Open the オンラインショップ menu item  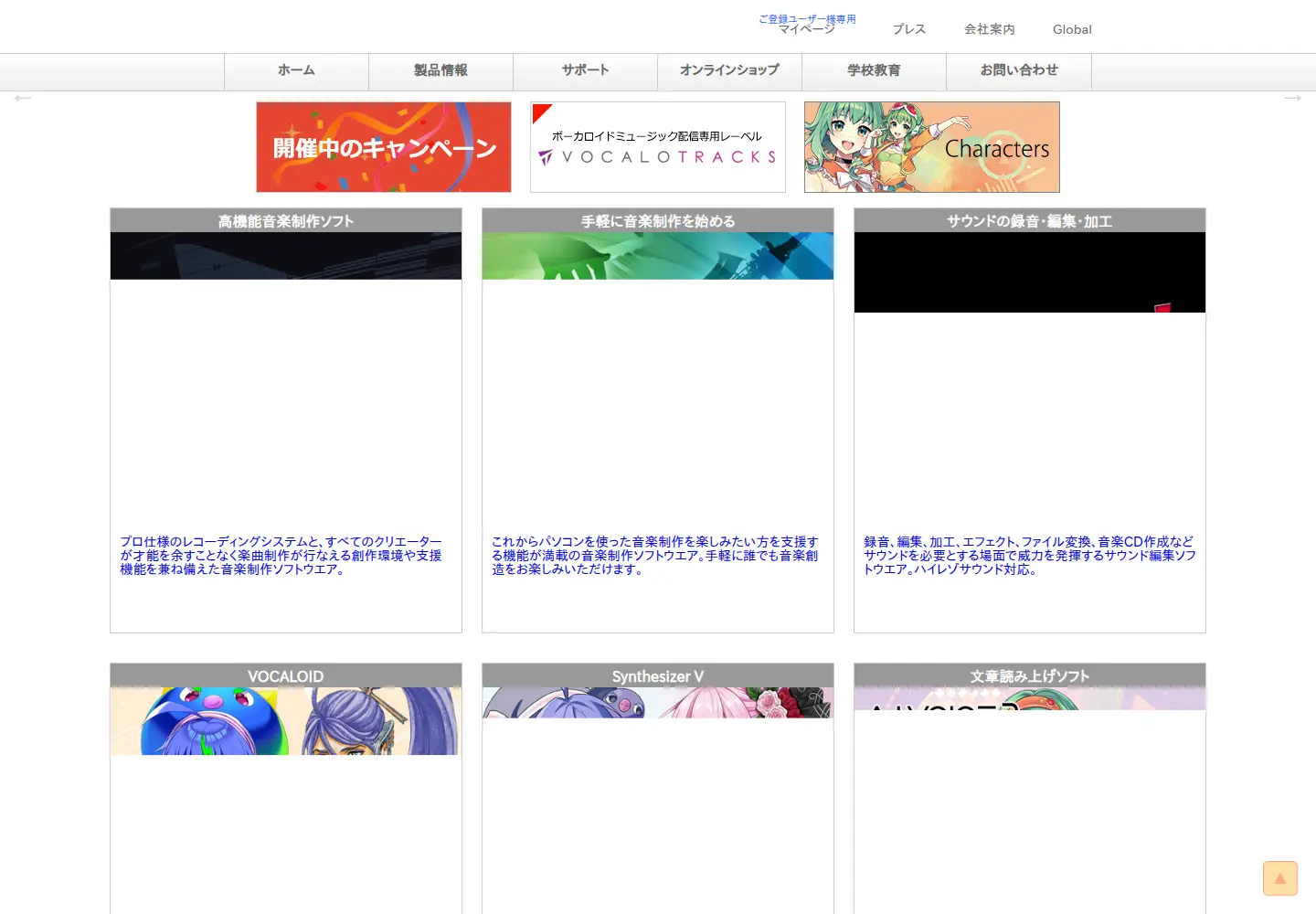729,71
